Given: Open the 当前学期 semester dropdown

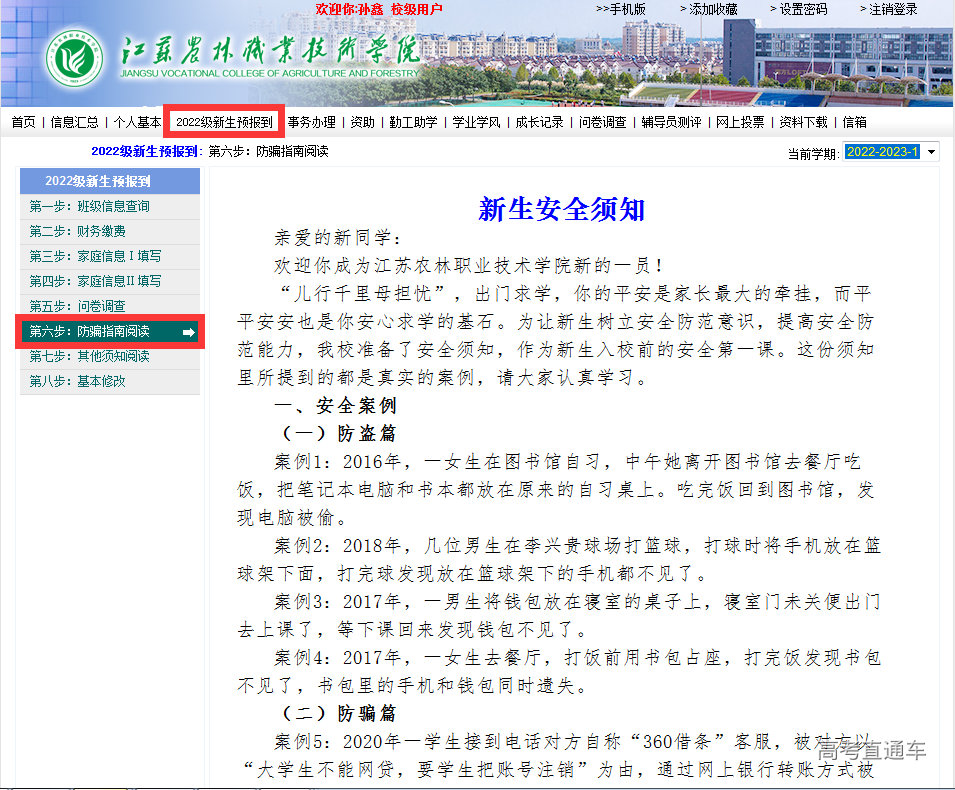Looking at the screenshot, I should tap(931, 152).
